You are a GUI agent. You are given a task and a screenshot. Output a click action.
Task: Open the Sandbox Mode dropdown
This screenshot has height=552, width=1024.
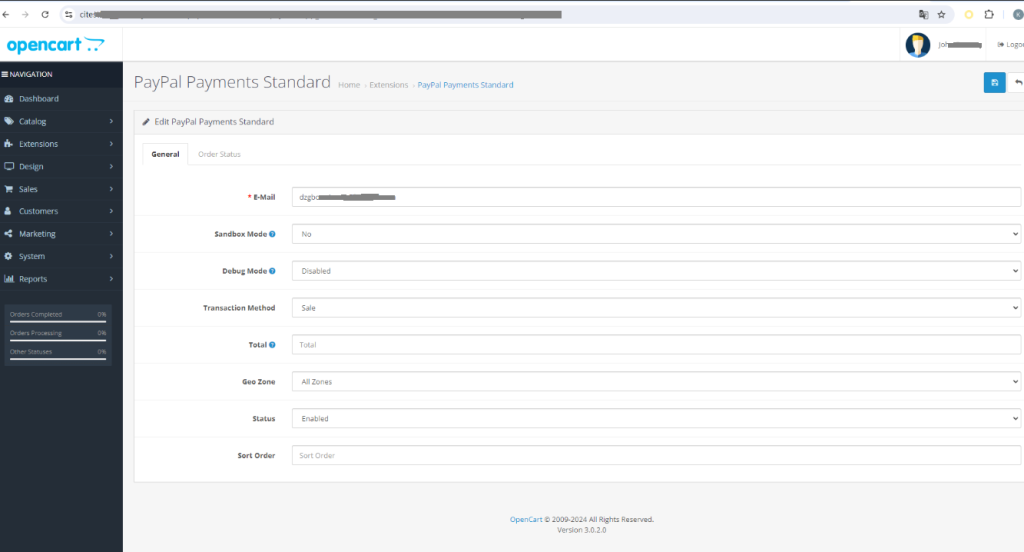[656, 234]
